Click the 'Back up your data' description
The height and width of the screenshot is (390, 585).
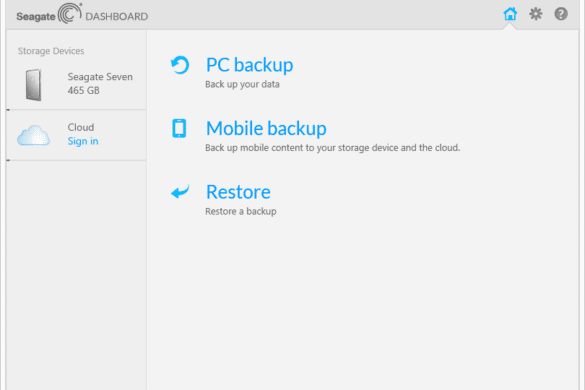click(x=242, y=84)
